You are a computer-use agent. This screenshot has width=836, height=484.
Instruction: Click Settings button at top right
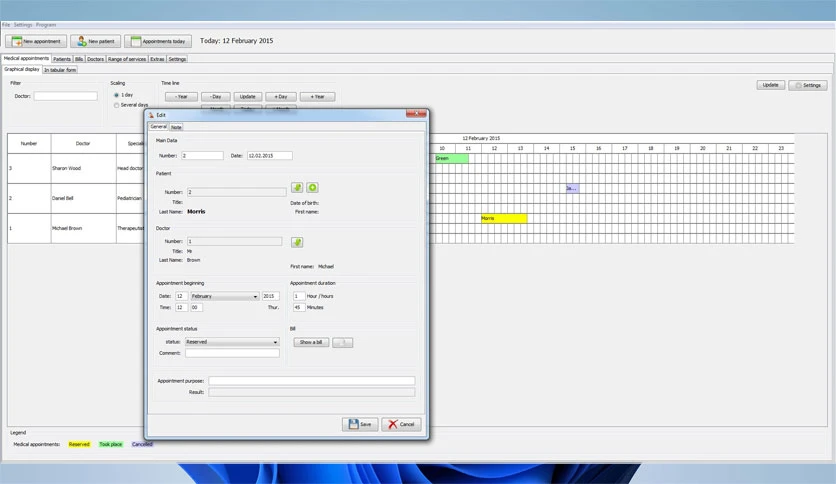(808, 85)
